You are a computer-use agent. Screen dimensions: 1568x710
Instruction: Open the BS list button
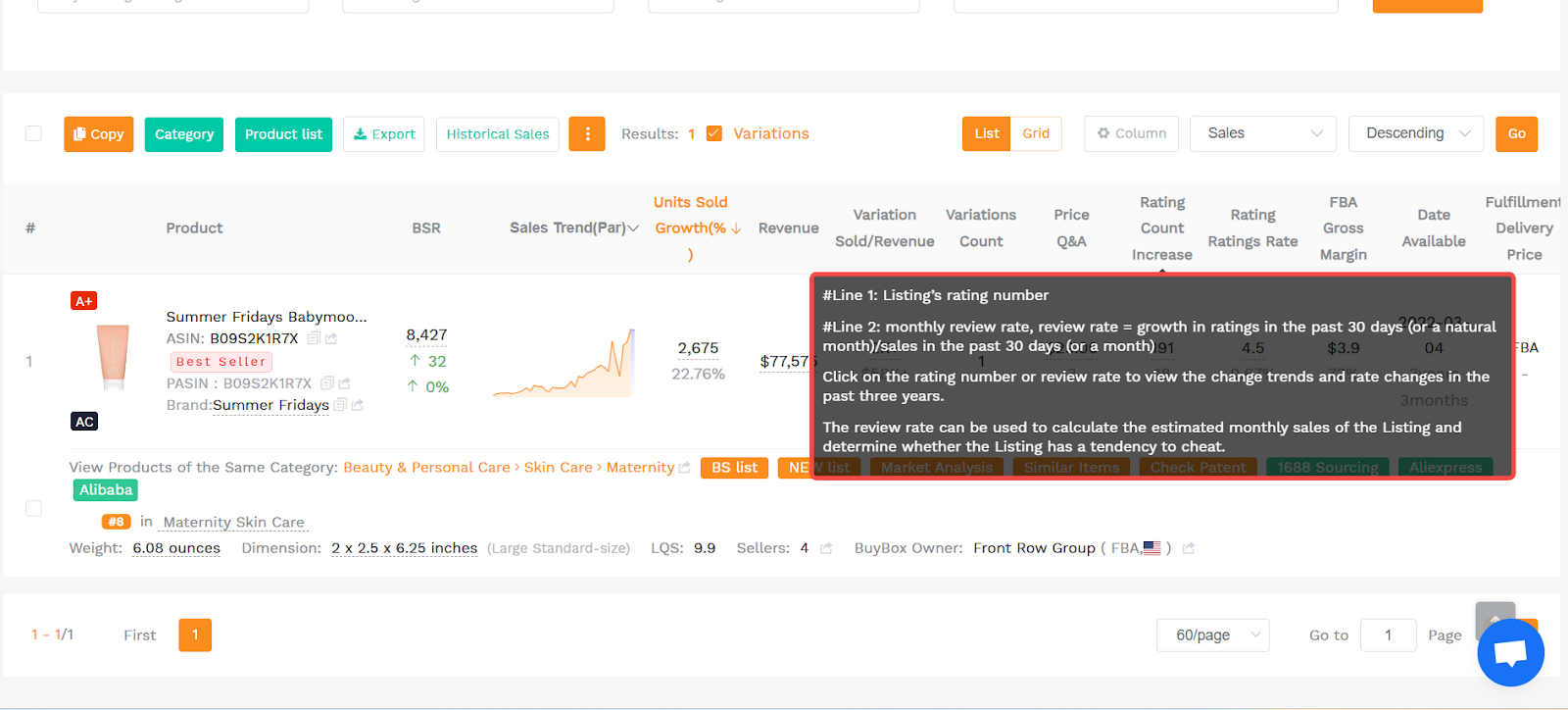coord(734,468)
